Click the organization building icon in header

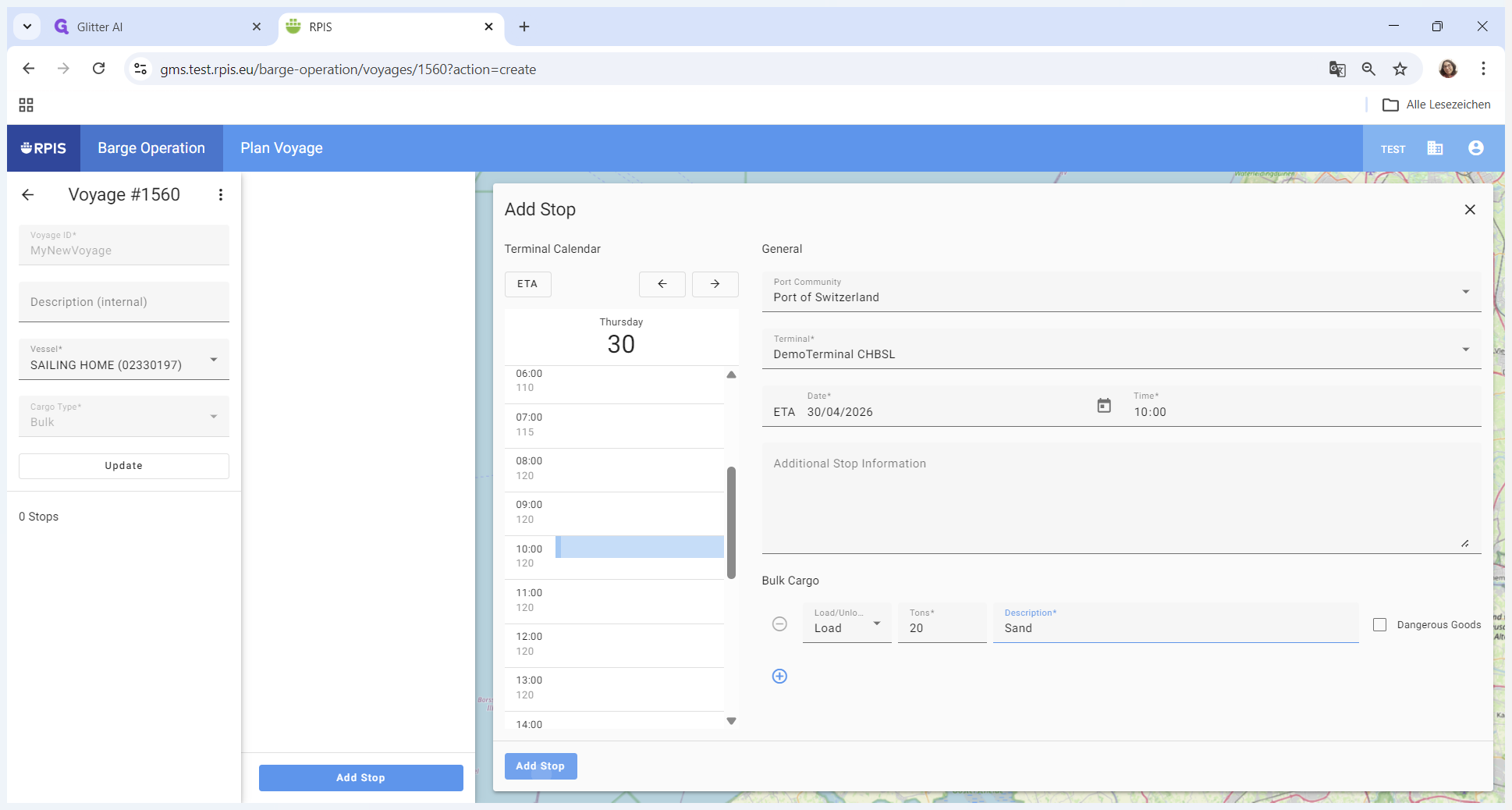[x=1434, y=148]
